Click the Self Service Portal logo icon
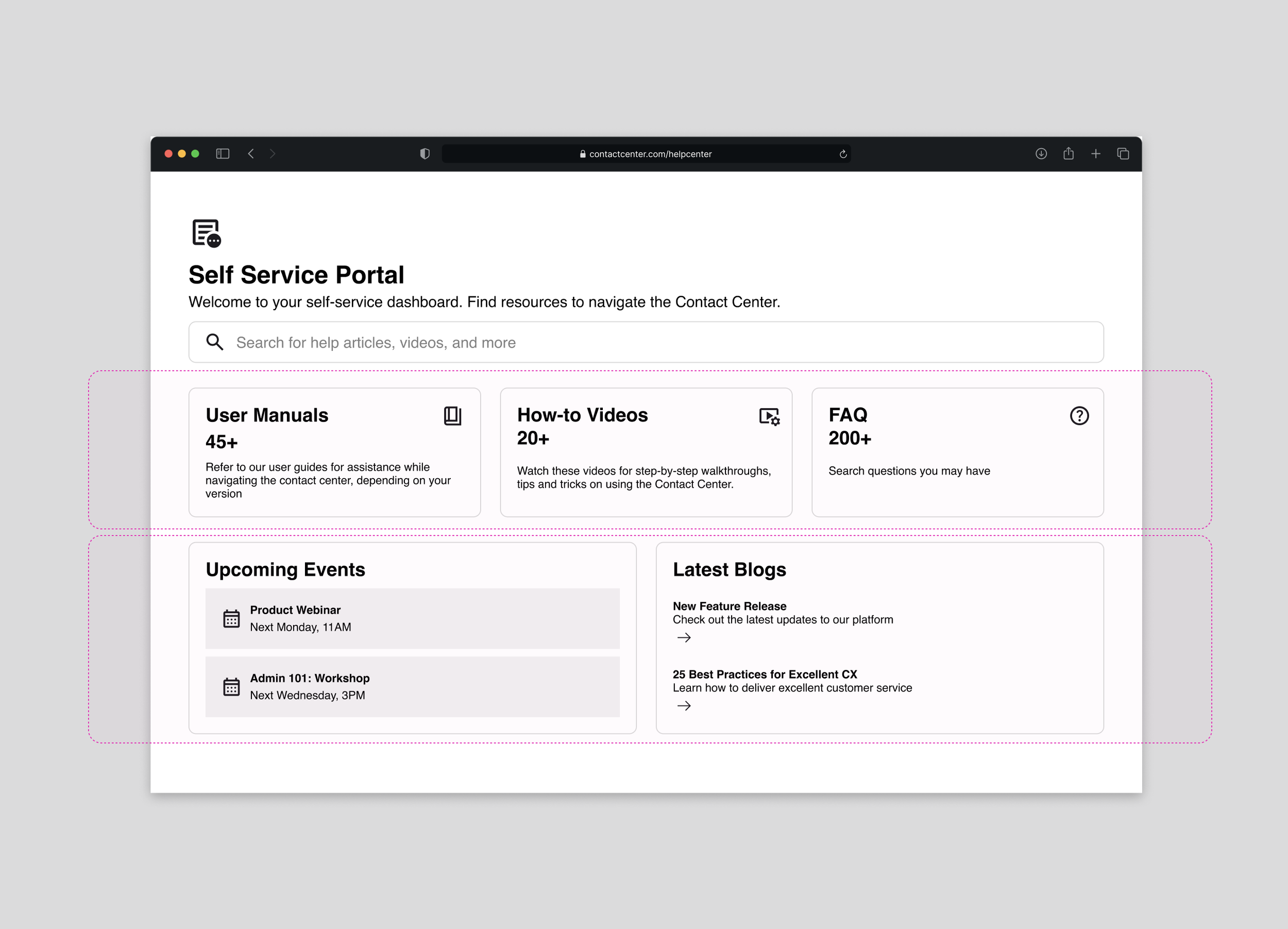This screenshot has width=1288, height=929. (206, 233)
